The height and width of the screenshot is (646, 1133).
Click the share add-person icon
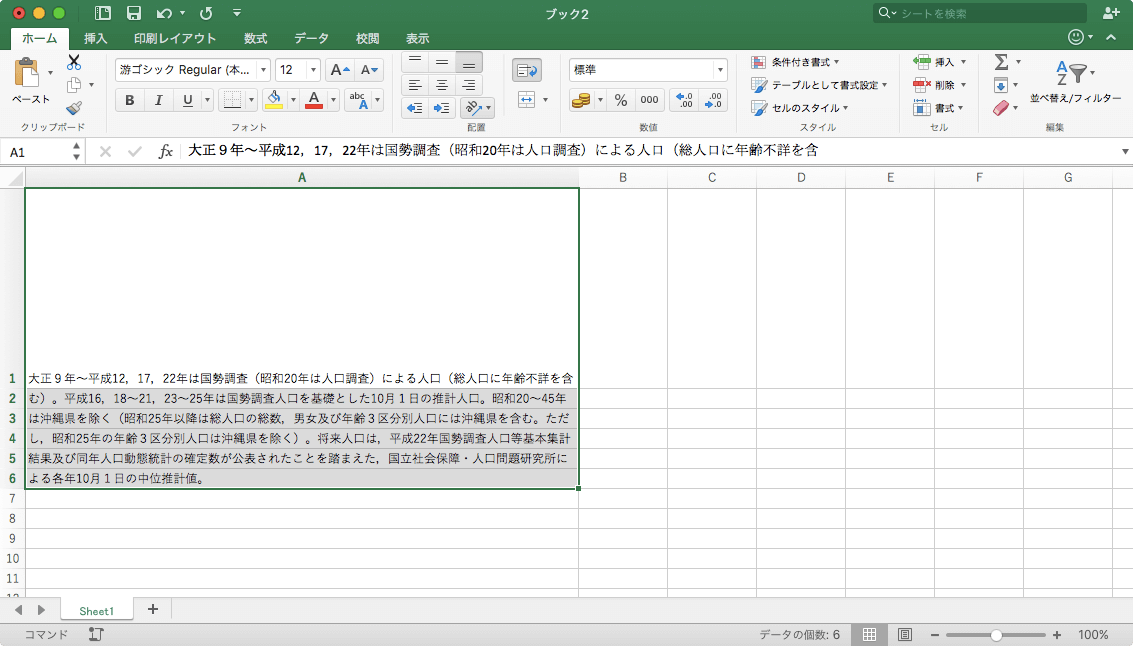[1111, 13]
